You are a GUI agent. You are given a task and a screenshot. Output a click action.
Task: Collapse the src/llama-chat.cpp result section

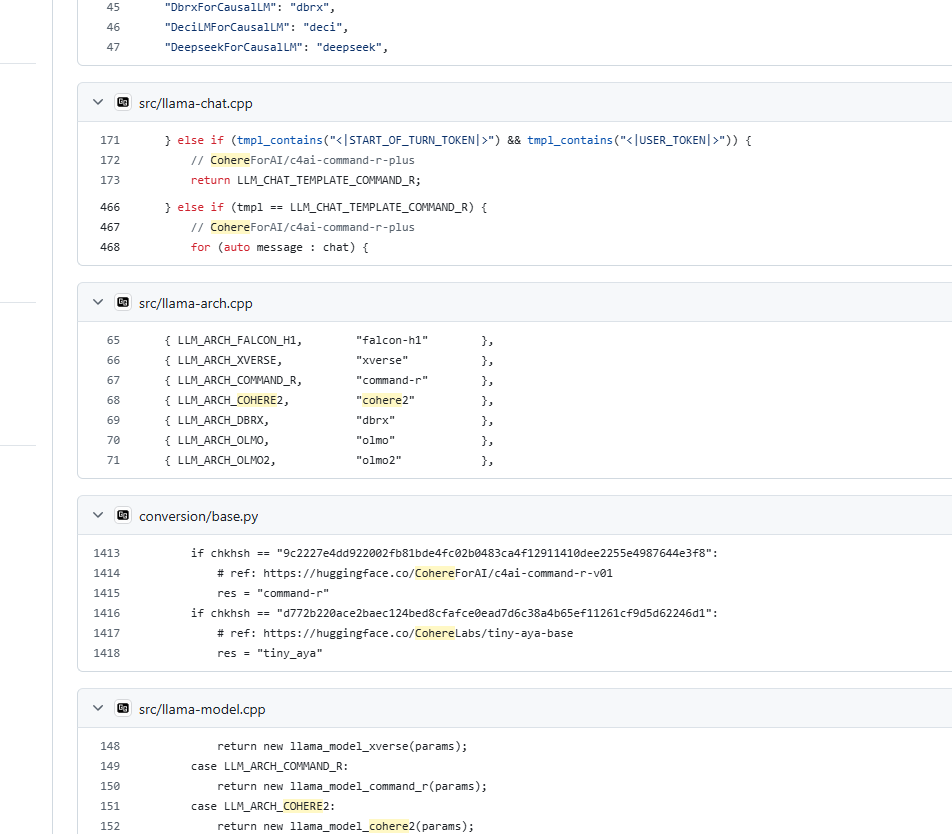[98, 102]
